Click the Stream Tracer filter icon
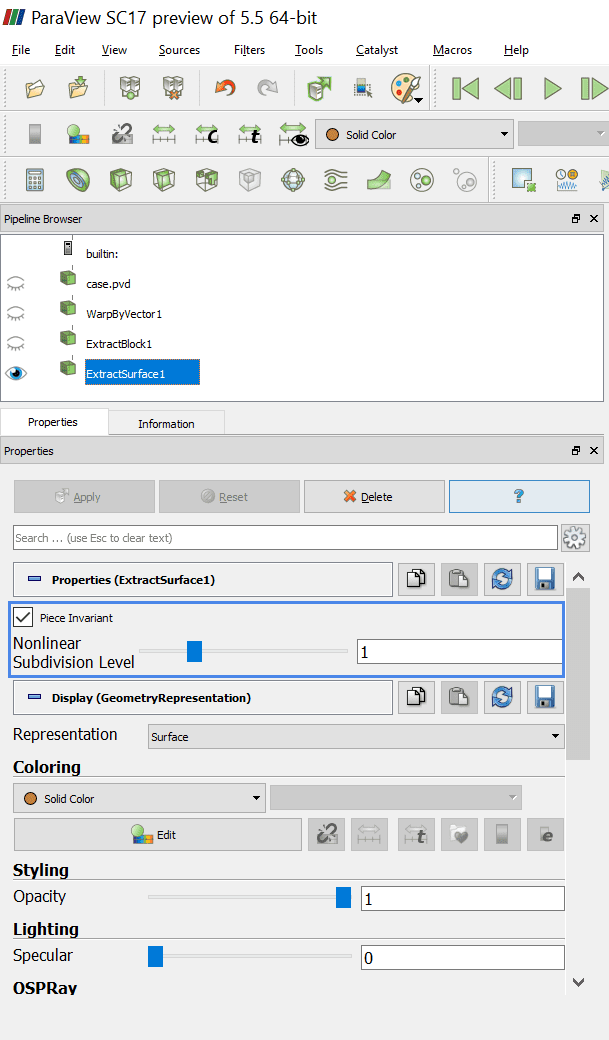609x1040 pixels. [336, 180]
